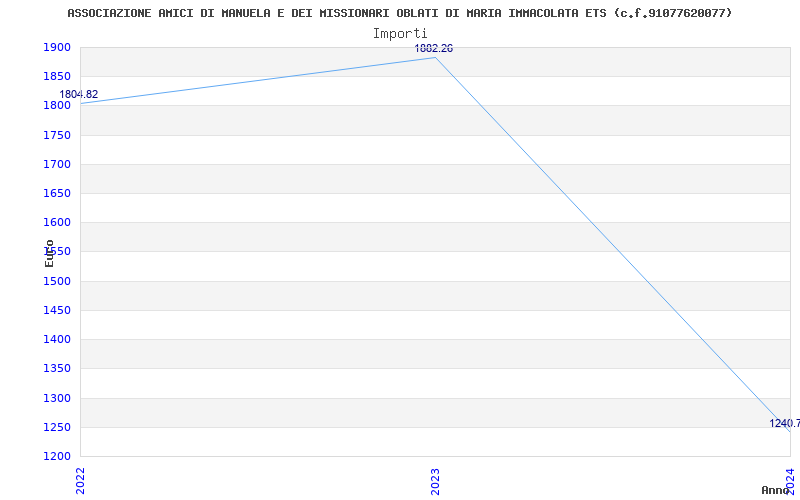The height and width of the screenshot is (500, 800).
Task: Click the 1850 y-axis tick label
Action: click(57, 77)
